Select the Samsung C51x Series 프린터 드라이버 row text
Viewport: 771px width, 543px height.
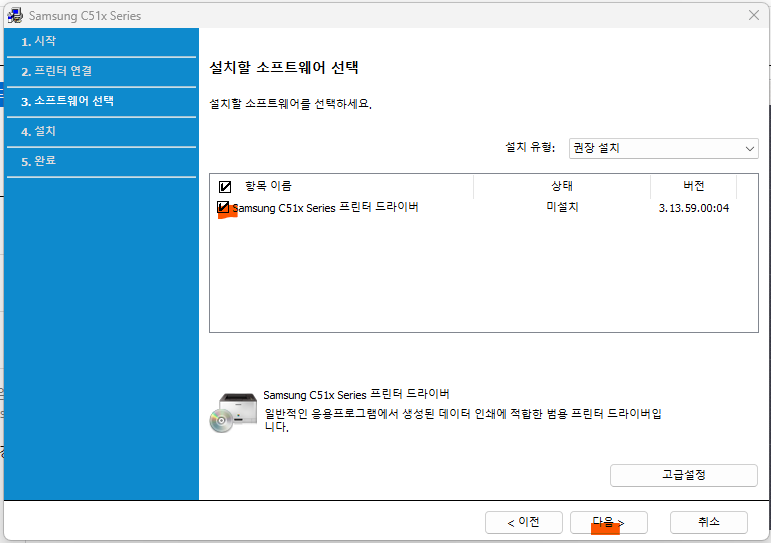326,208
